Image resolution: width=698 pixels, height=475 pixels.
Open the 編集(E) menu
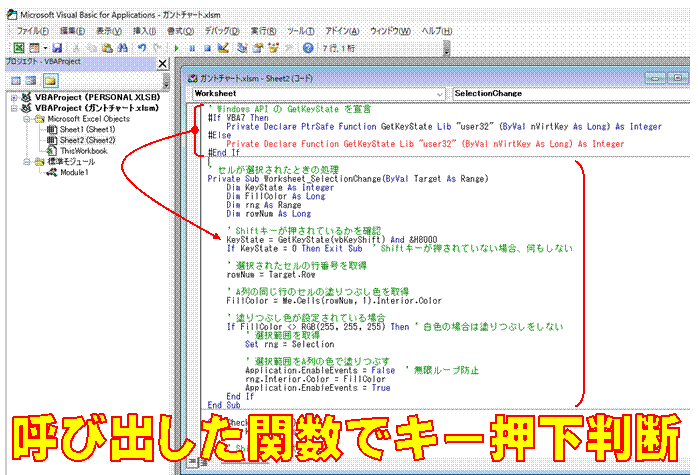pos(72,31)
